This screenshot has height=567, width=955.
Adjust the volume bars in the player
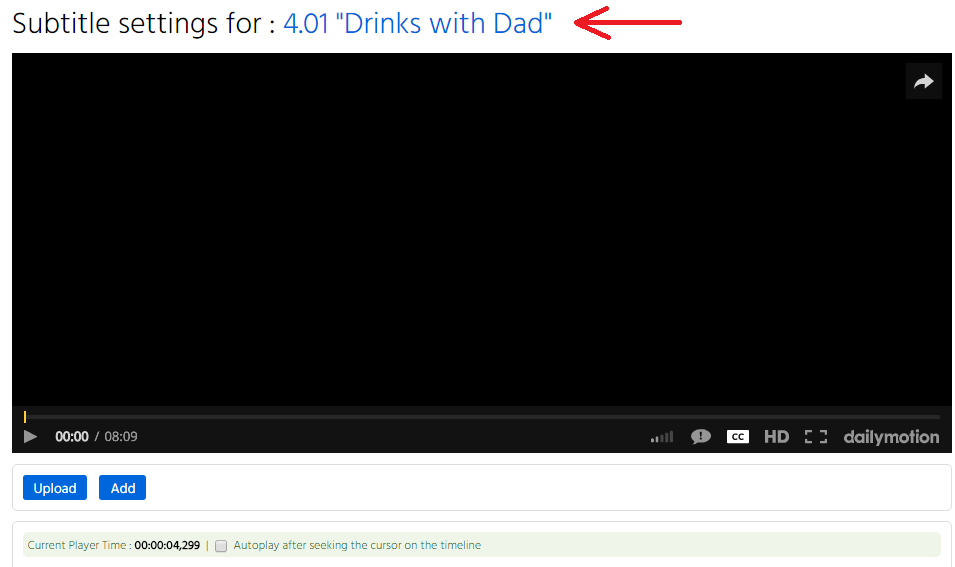point(661,437)
